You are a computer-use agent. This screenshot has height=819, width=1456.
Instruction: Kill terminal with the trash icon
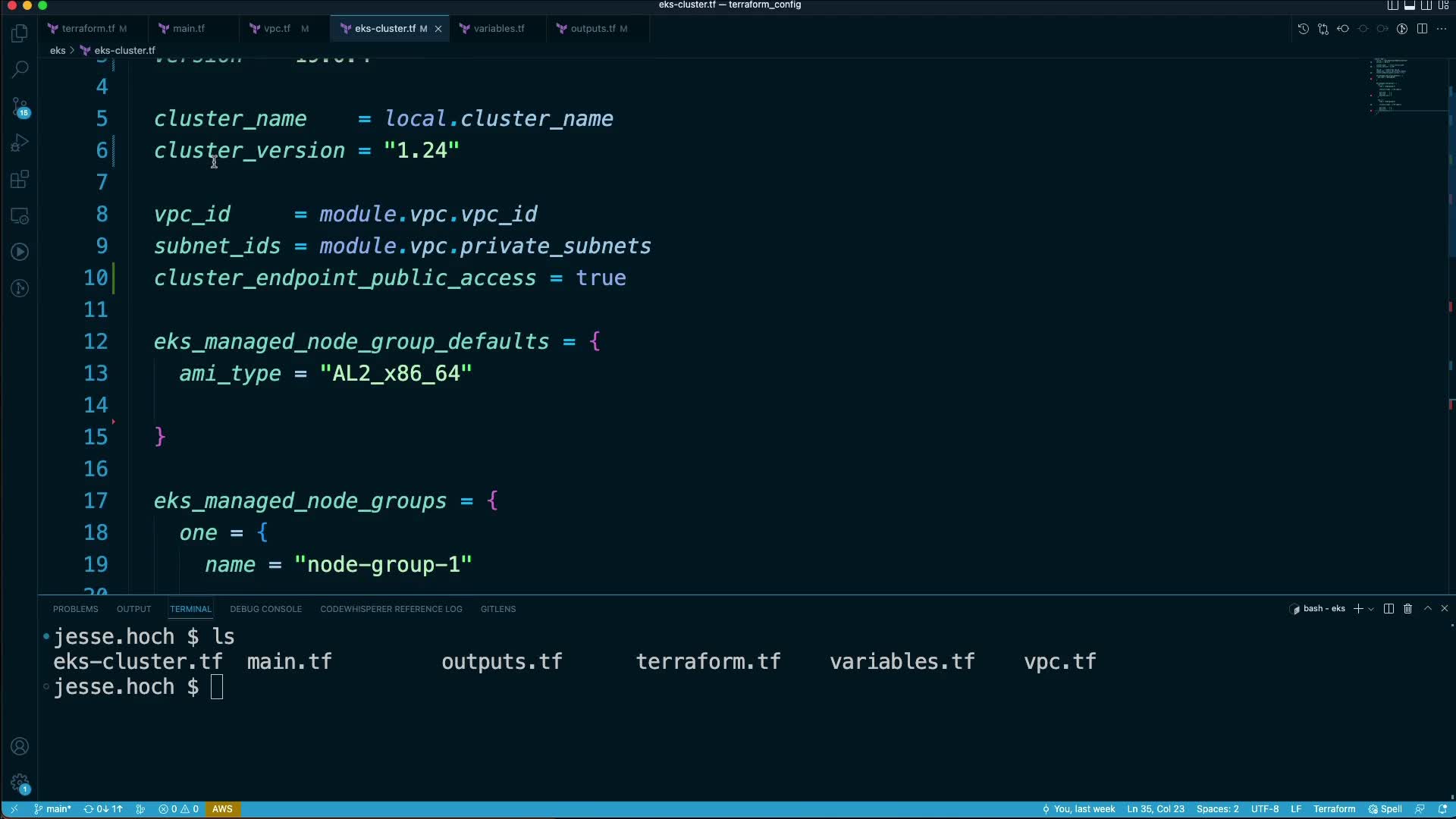tap(1407, 609)
